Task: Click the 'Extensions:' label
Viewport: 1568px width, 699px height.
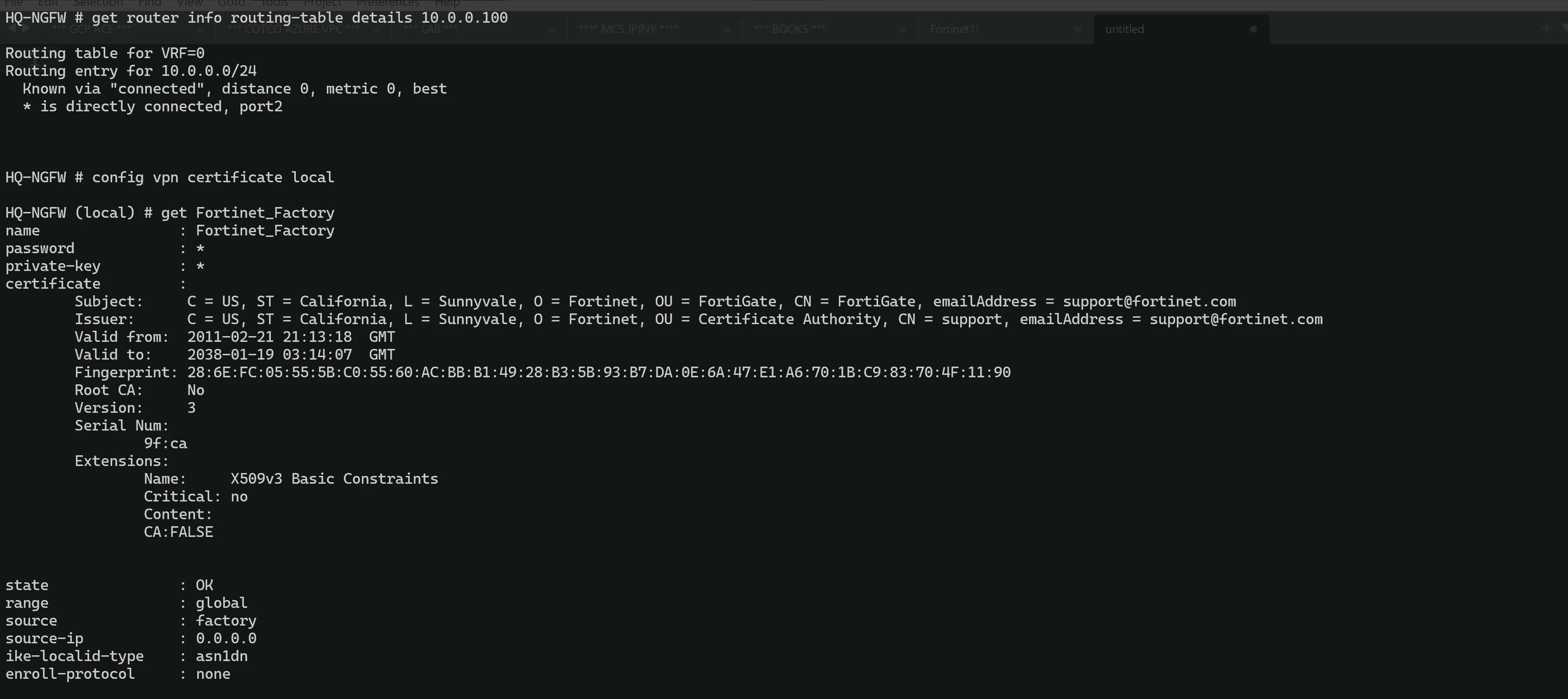Action: pyautogui.click(x=121, y=461)
